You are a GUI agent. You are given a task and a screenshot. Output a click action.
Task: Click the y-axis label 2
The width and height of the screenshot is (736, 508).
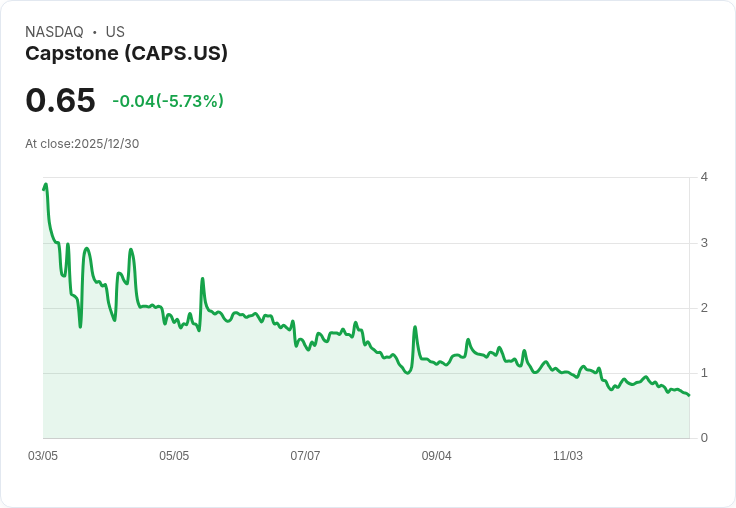tap(705, 308)
